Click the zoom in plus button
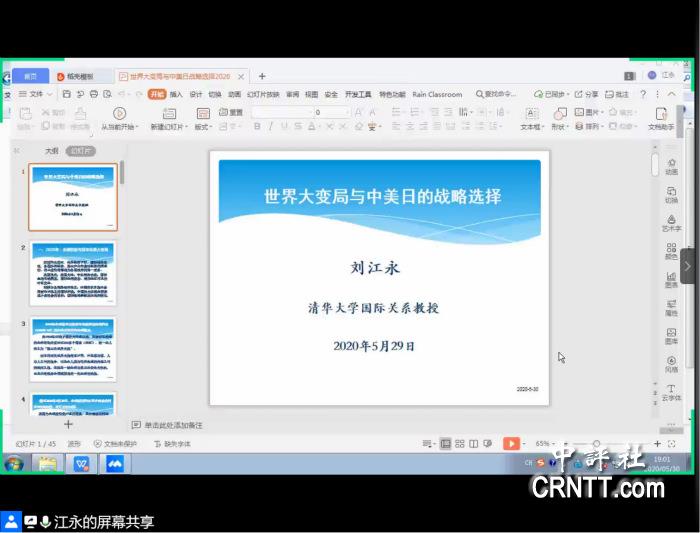Viewport: 700px width, 533px height. [657, 443]
